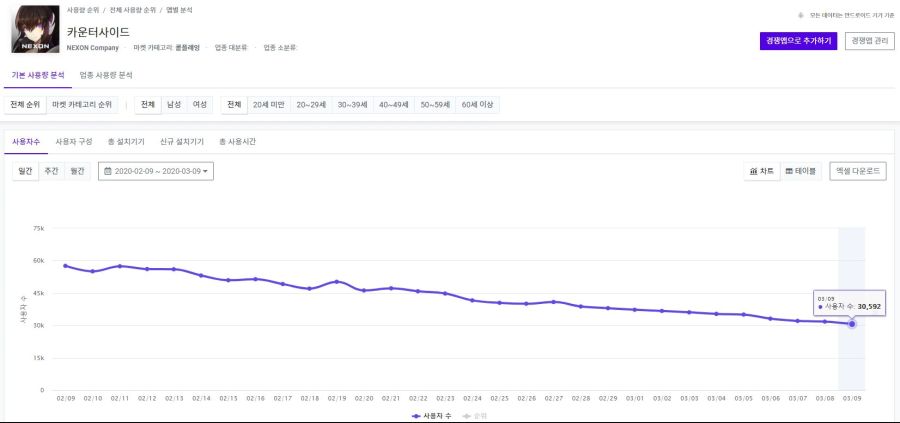Filter by 남성 gender

[x=174, y=105]
